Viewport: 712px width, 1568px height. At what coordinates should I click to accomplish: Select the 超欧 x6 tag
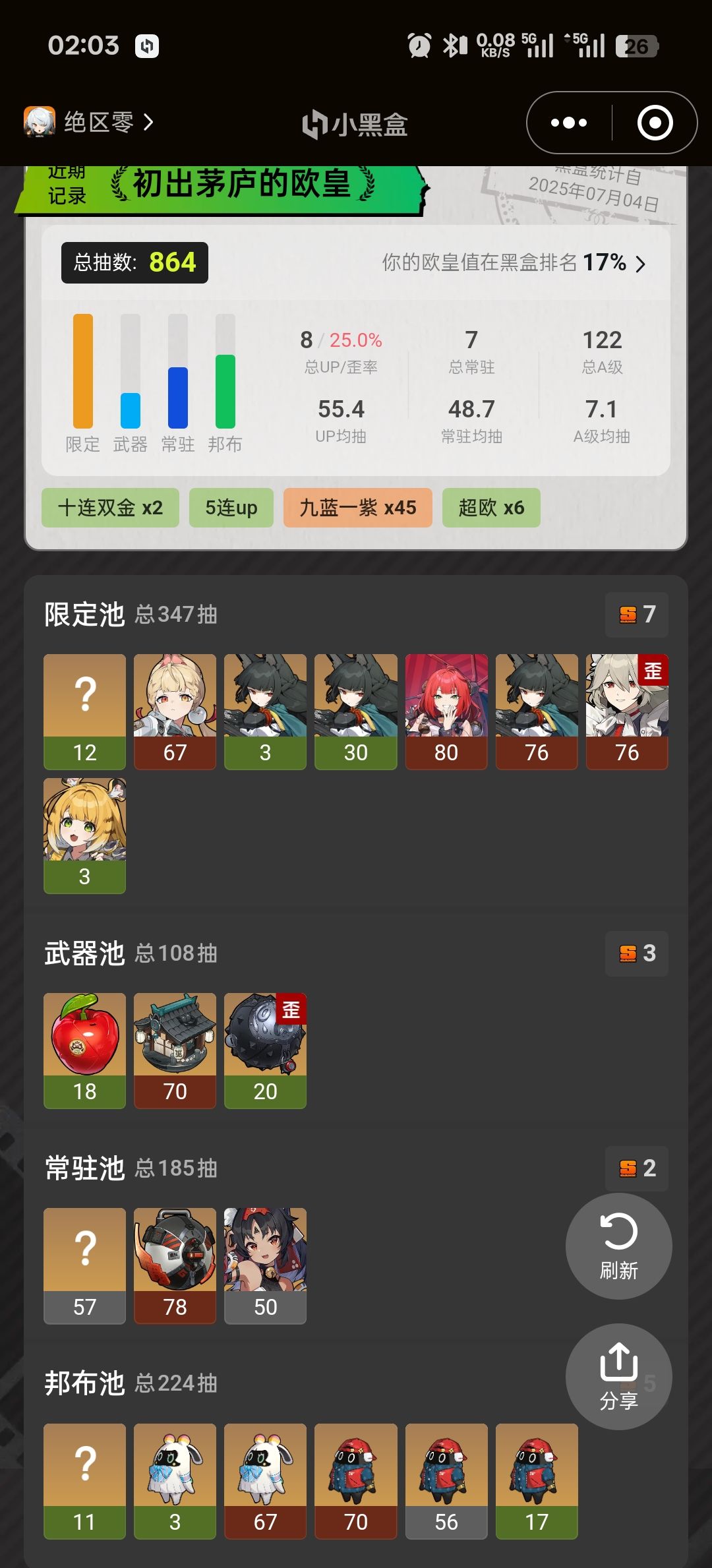[491, 508]
